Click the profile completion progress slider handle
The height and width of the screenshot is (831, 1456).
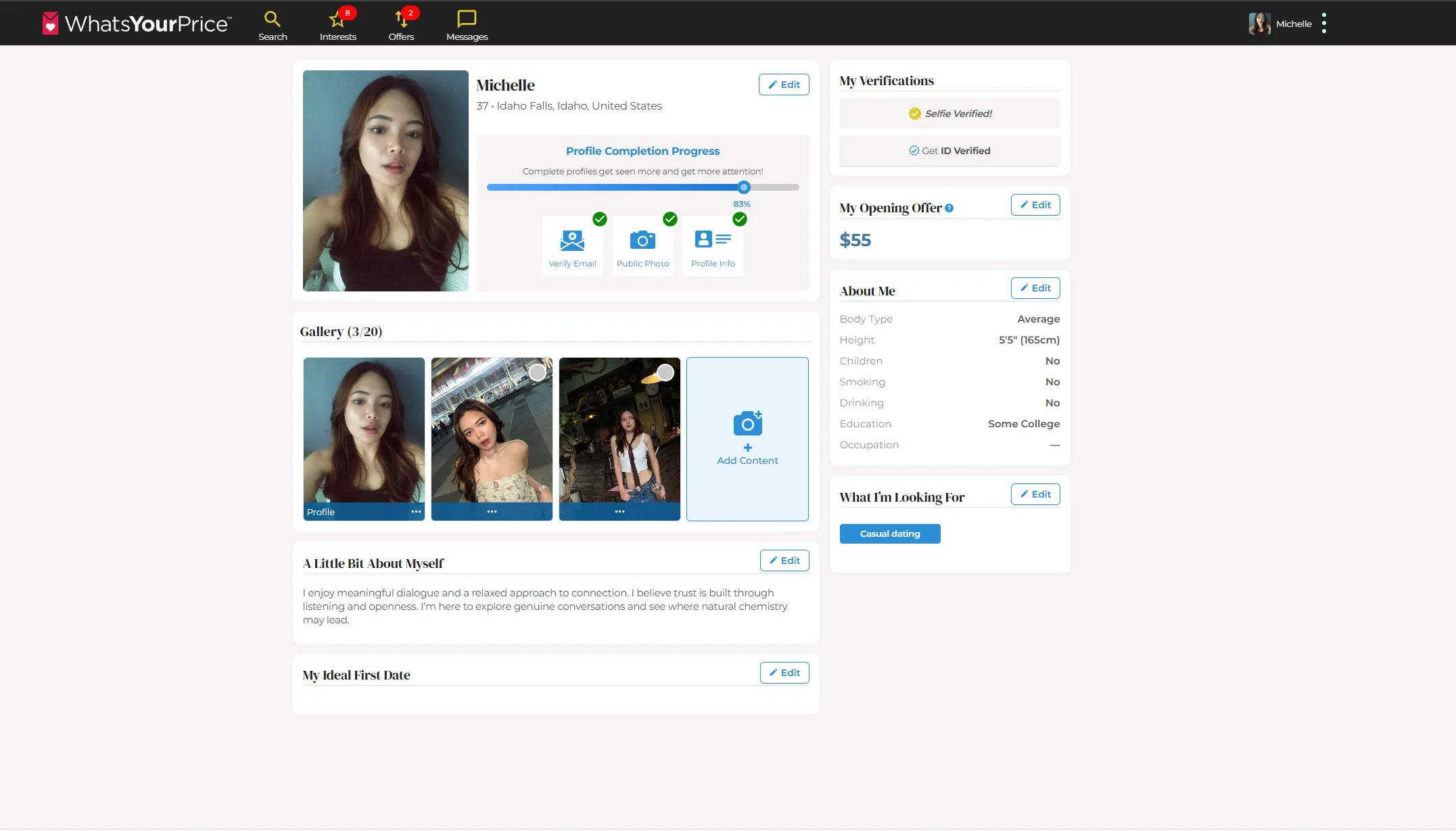tap(744, 187)
